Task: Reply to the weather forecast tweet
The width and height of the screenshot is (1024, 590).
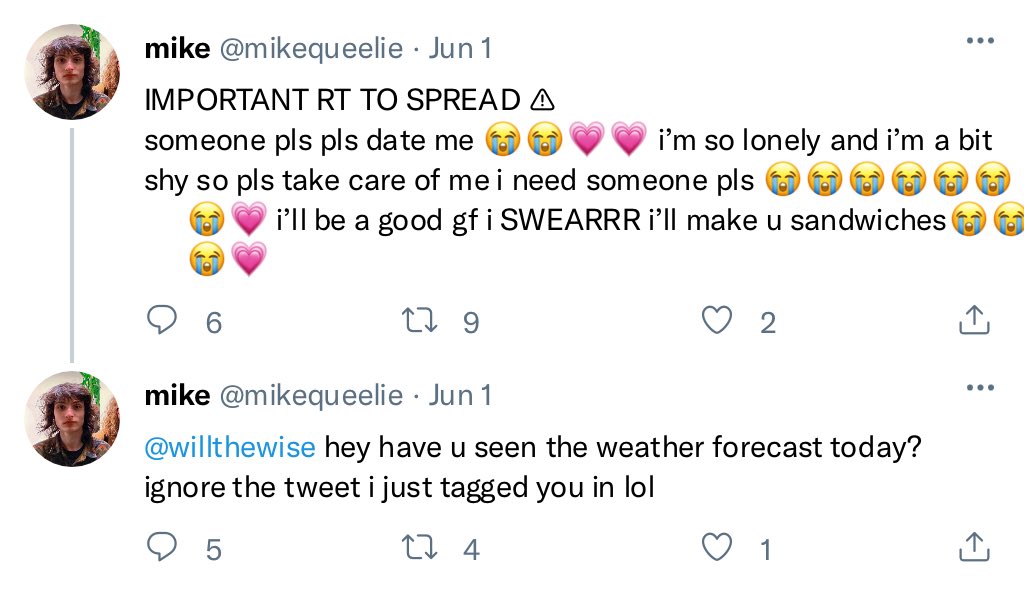Action: tap(161, 547)
